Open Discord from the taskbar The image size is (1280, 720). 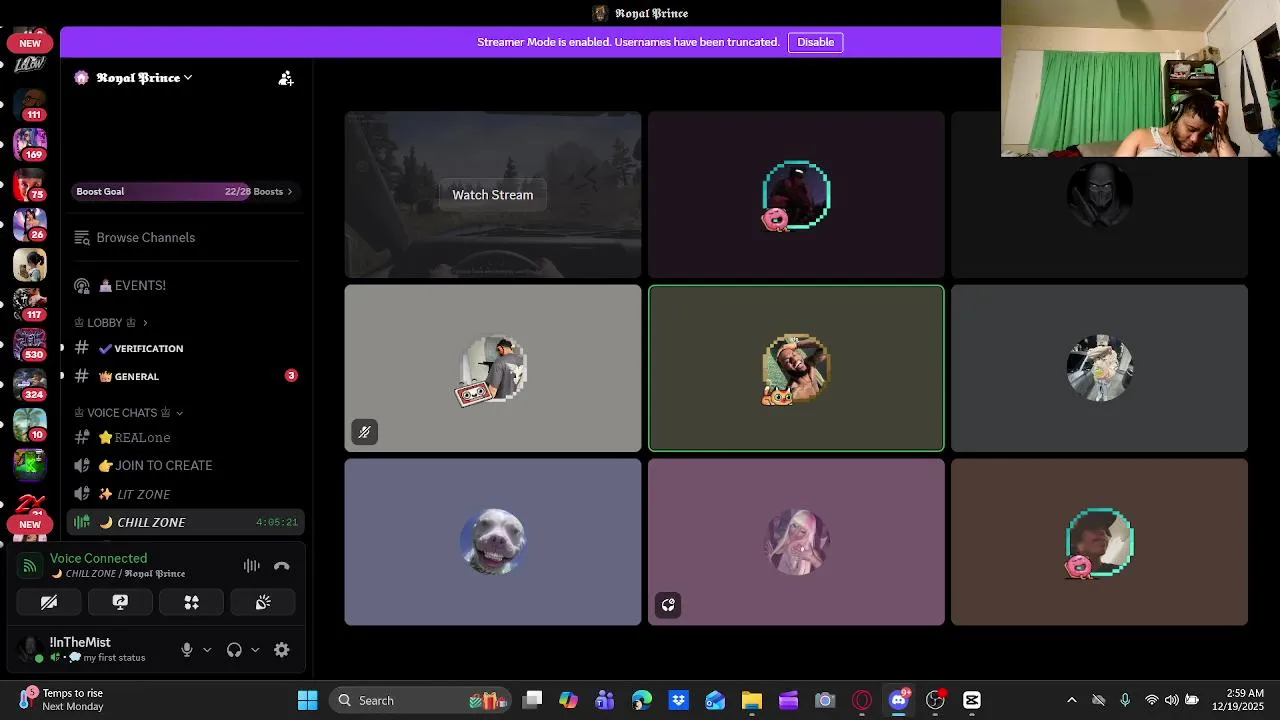click(898, 700)
